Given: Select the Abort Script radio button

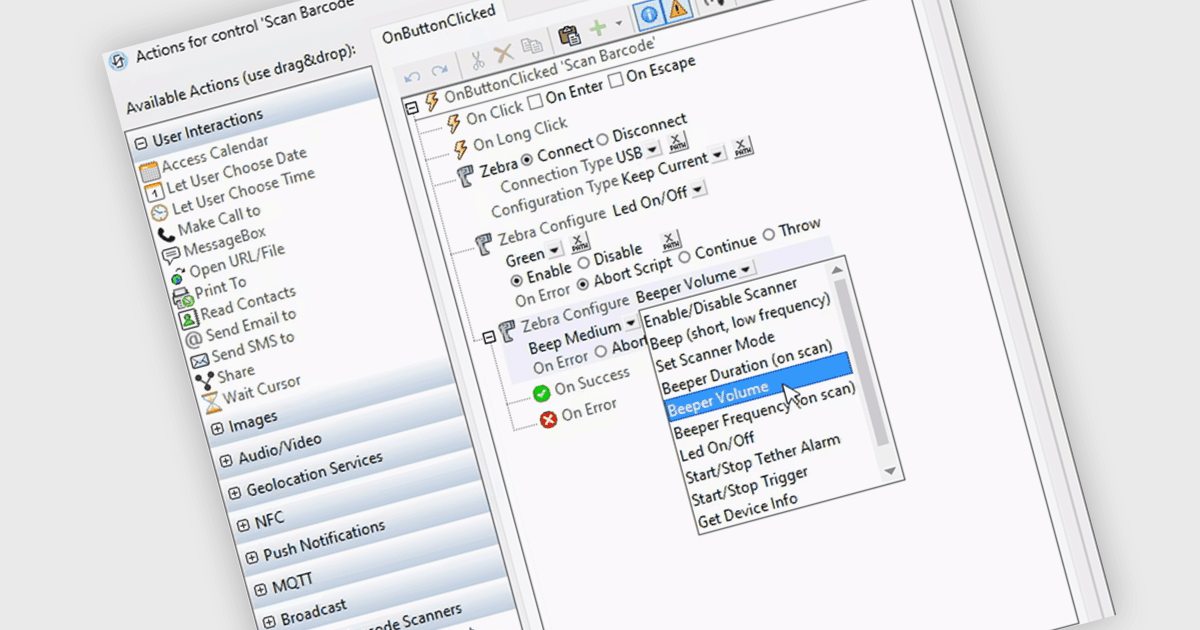Looking at the screenshot, I should pyautogui.click(x=585, y=285).
